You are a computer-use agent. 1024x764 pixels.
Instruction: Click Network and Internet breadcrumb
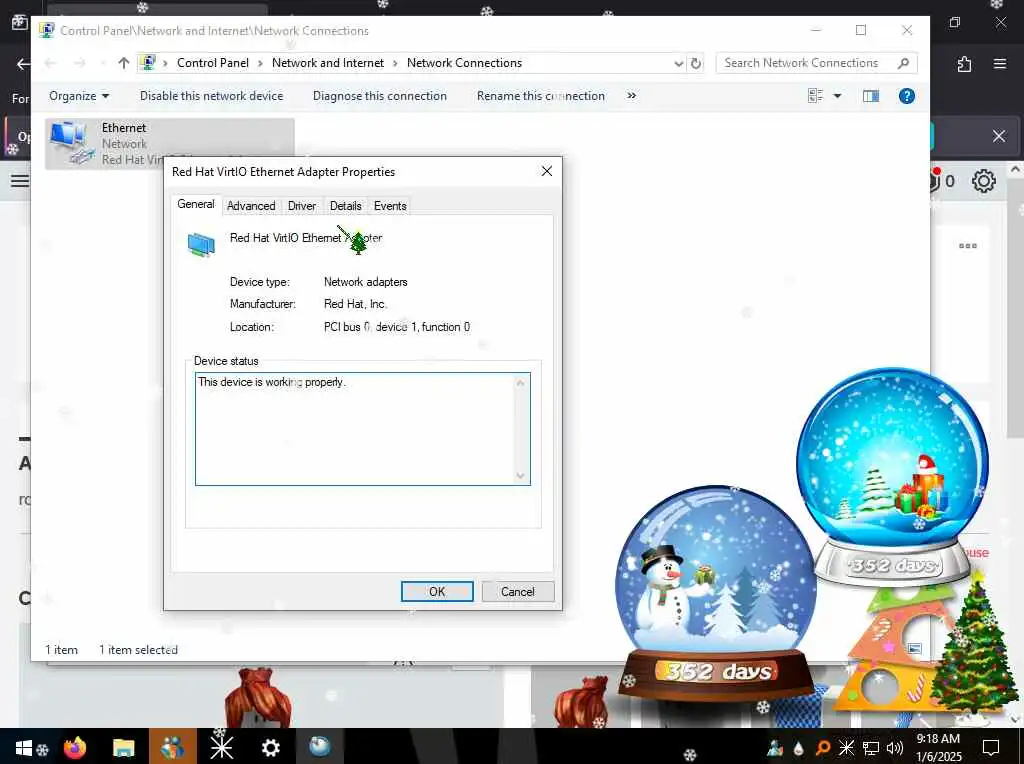coord(328,63)
